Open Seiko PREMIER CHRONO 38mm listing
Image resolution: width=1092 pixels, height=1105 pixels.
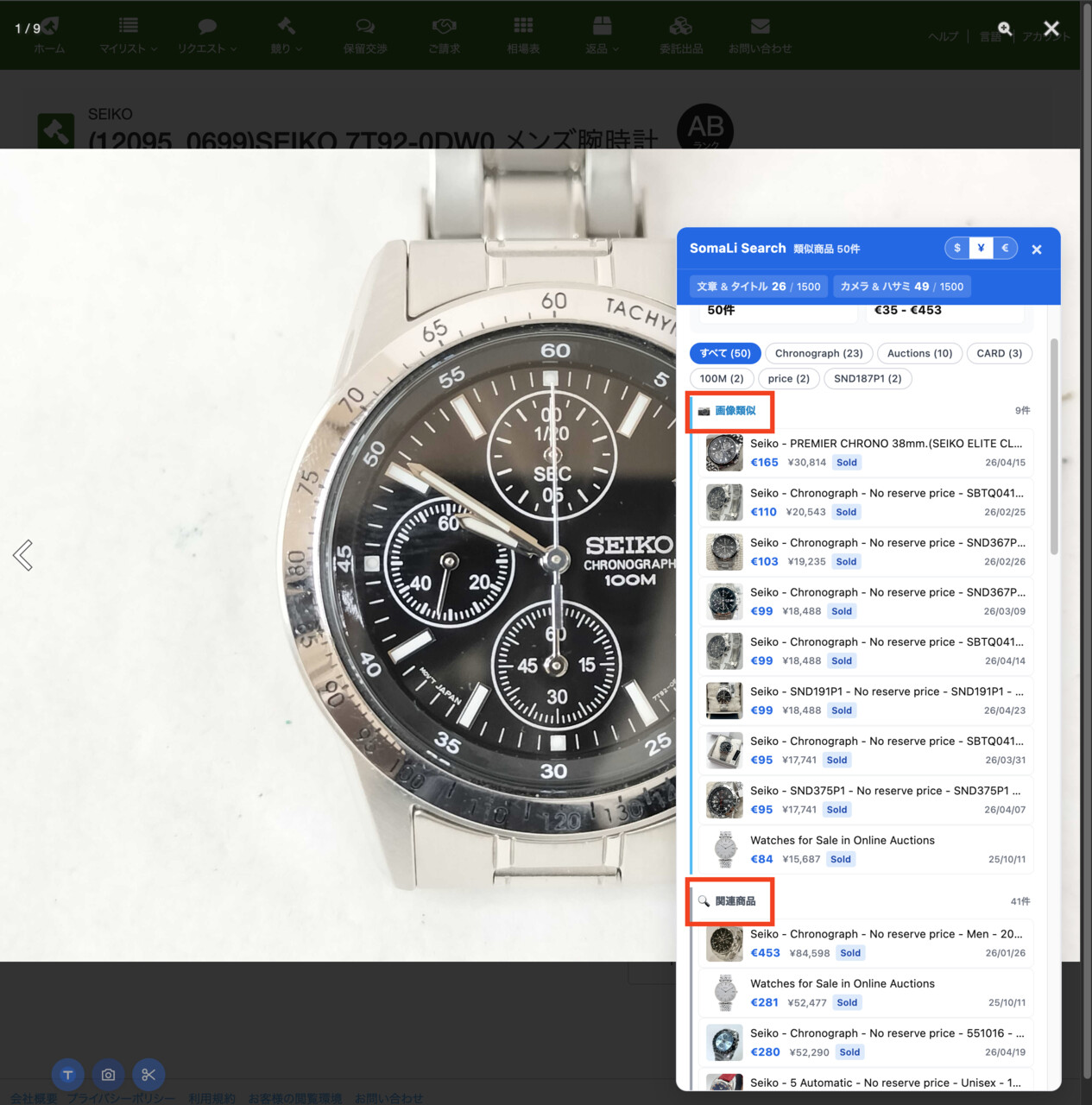pyautogui.click(x=866, y=453)
